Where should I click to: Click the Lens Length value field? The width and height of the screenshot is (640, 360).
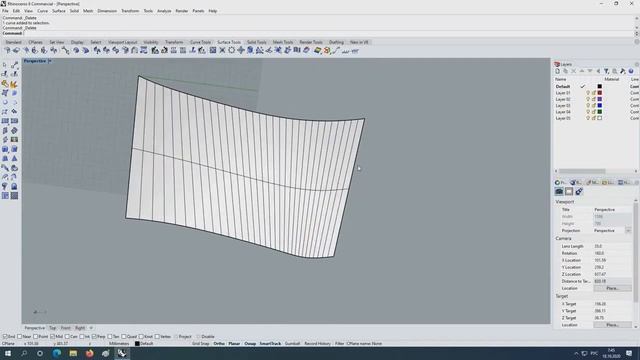(x=612, y=246)
